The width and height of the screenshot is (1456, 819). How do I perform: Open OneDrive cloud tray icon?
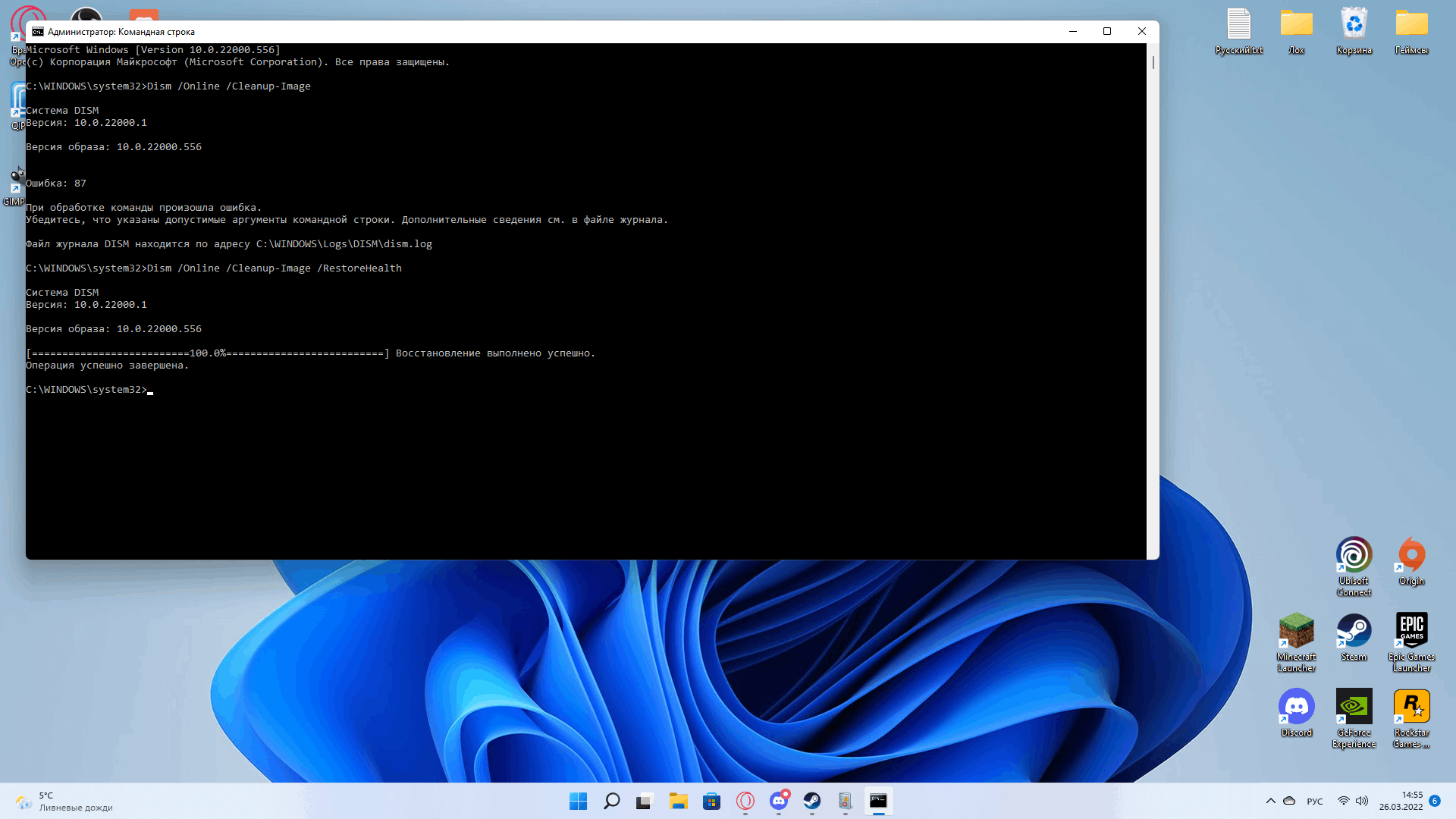pos(1289,801)
